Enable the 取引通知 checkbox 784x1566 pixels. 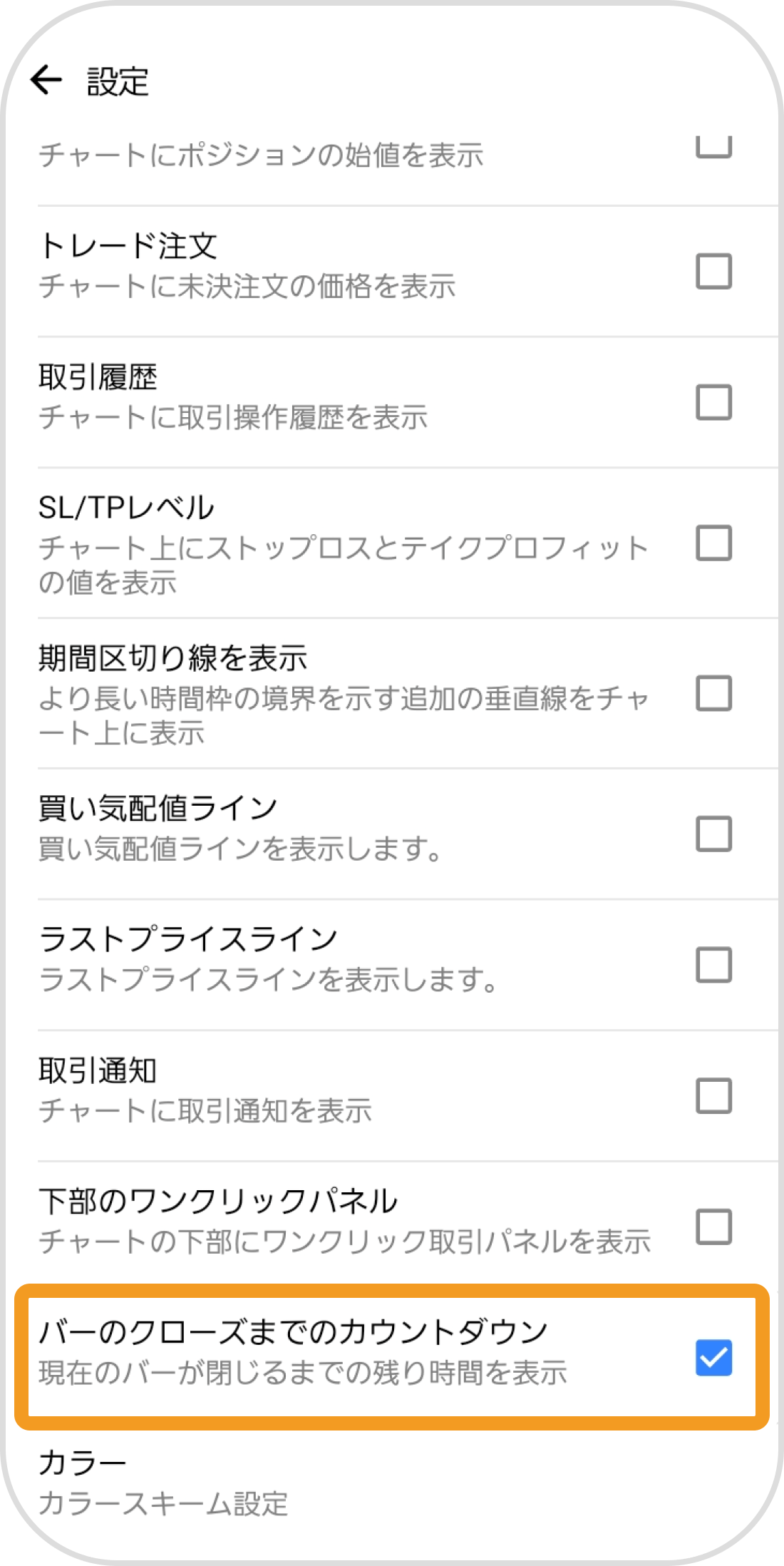pyautogui.click(x=713, y=1095)
